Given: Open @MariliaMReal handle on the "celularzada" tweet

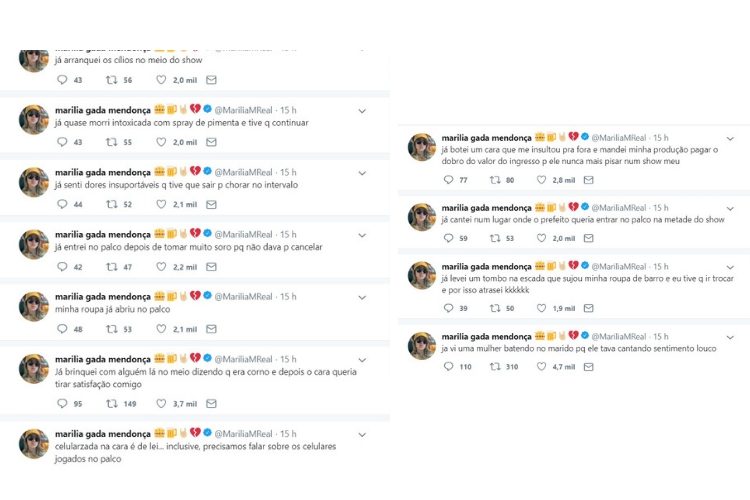Looking at the screenshot, I should pos(244,434).
